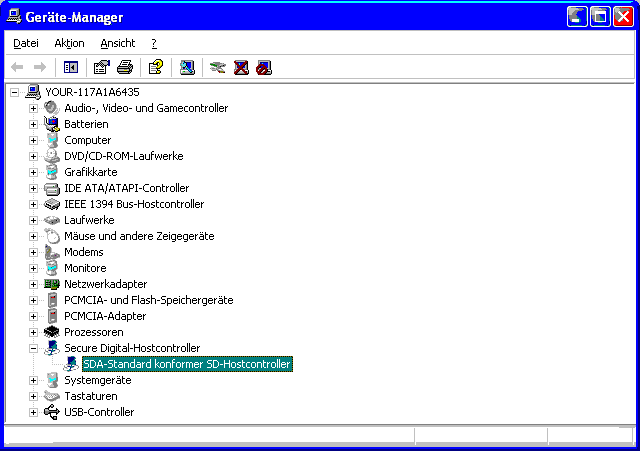Expand the USB-Controller node
The height and width of the screenshot is (451, 640).
pos(33,412)
